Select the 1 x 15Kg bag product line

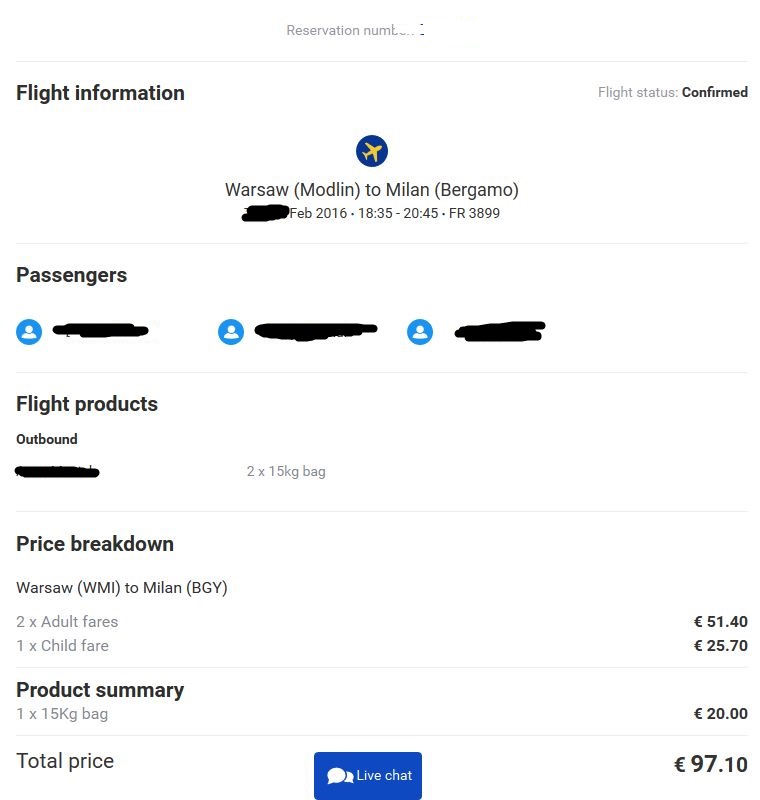pyautogui.click(x=382, y=713)
